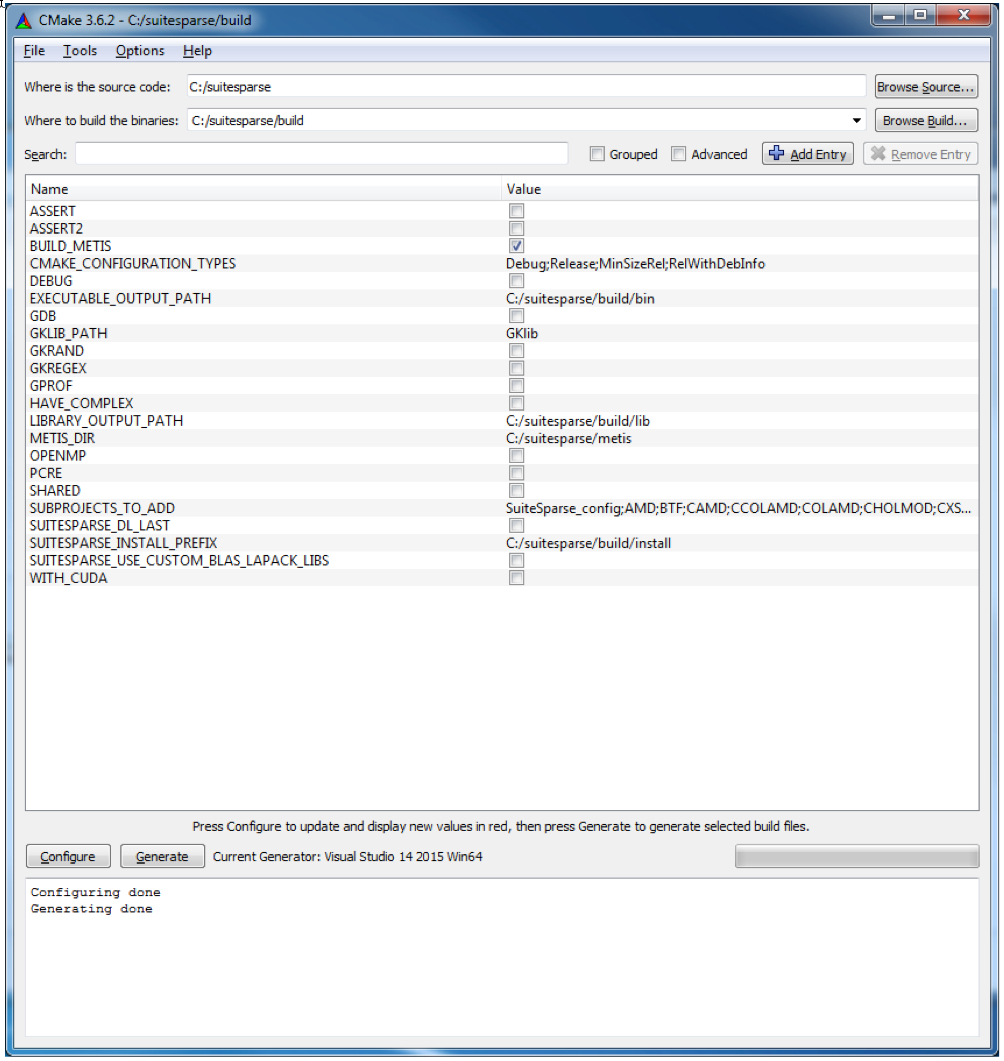Click the CMake logo in the title bar
This screenshot has width=1004, height=1061.
[x=24, y=20]
